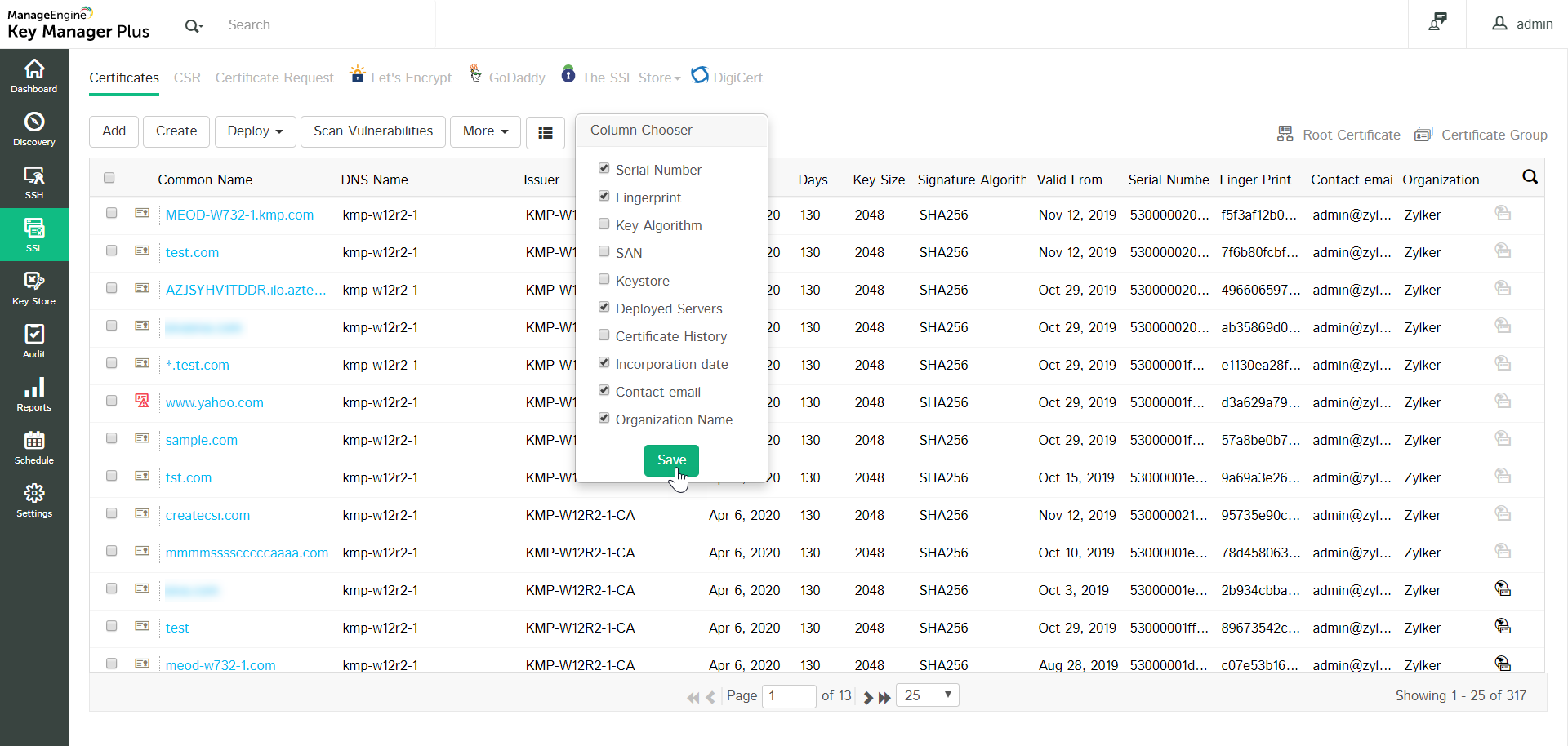This screenshot has width=1568, height=746.
Task: Open the More dropdown menu
Action: coord(485,131)
